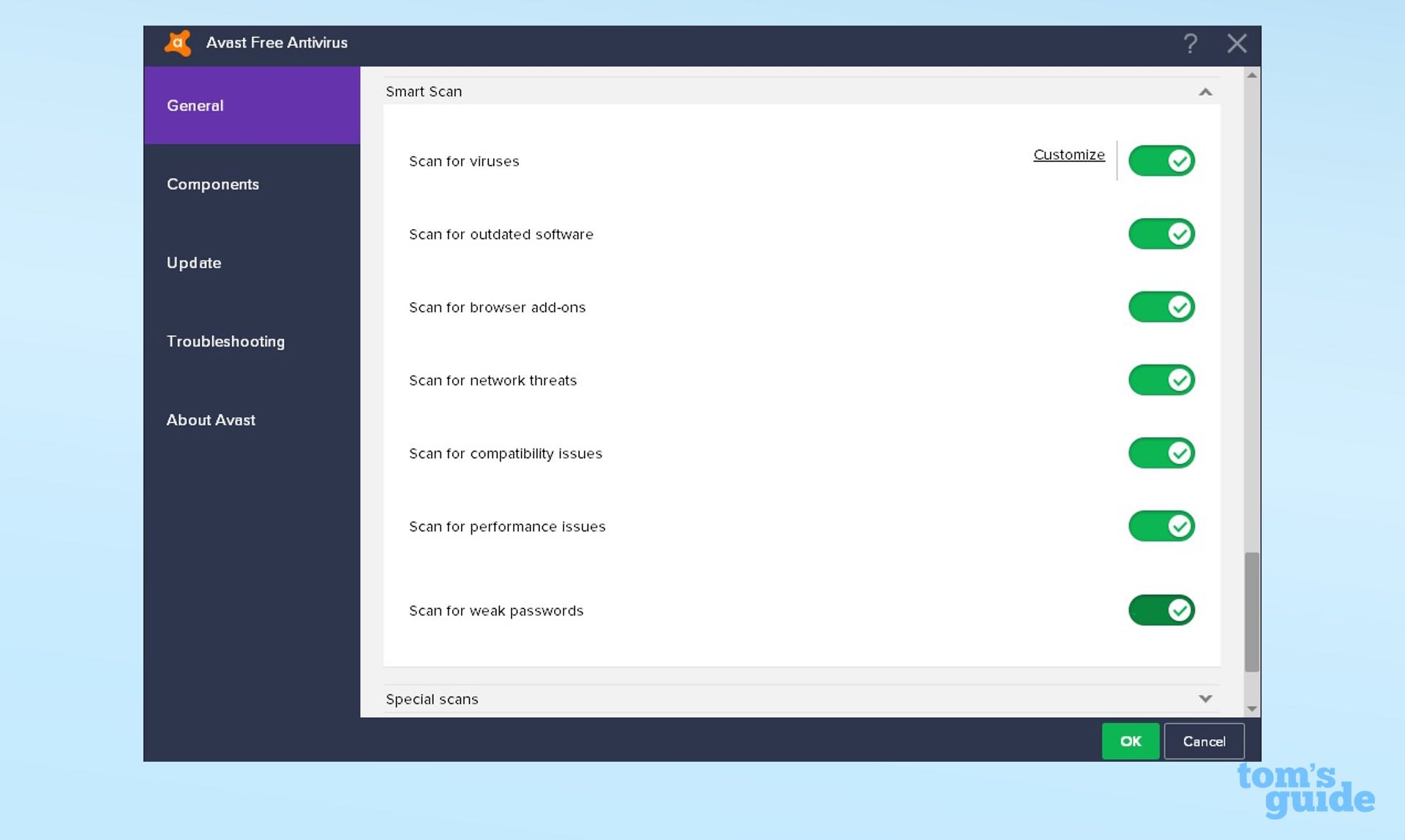This screenshot has height=840, width=1405.
Task: Open Customize link for virus scan
Action: [1068, 154]
